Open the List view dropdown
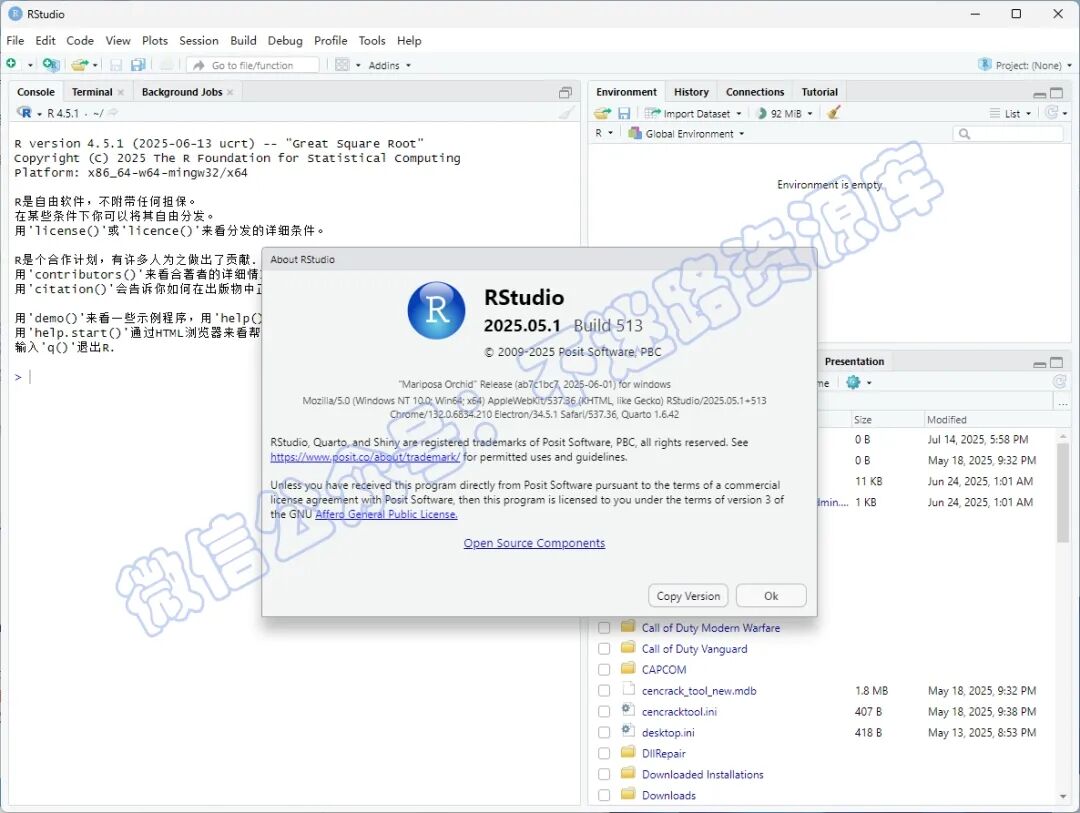 pos(1010,114)
